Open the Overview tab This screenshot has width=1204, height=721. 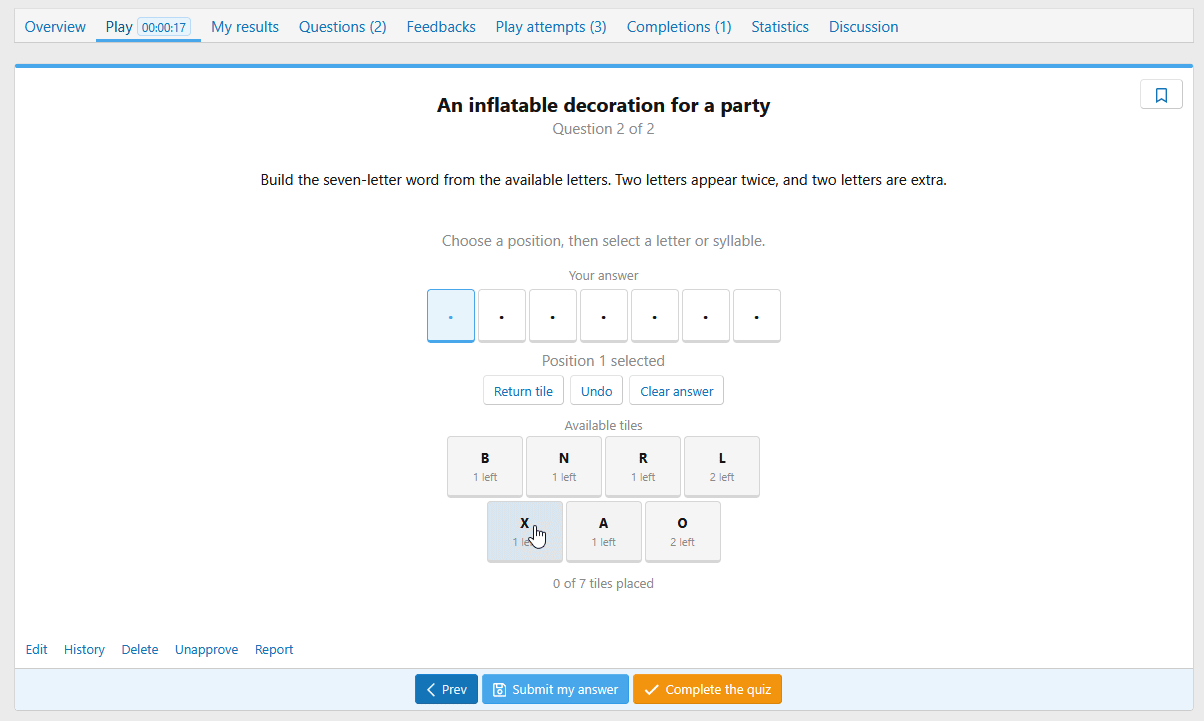[x=55, y=27]
